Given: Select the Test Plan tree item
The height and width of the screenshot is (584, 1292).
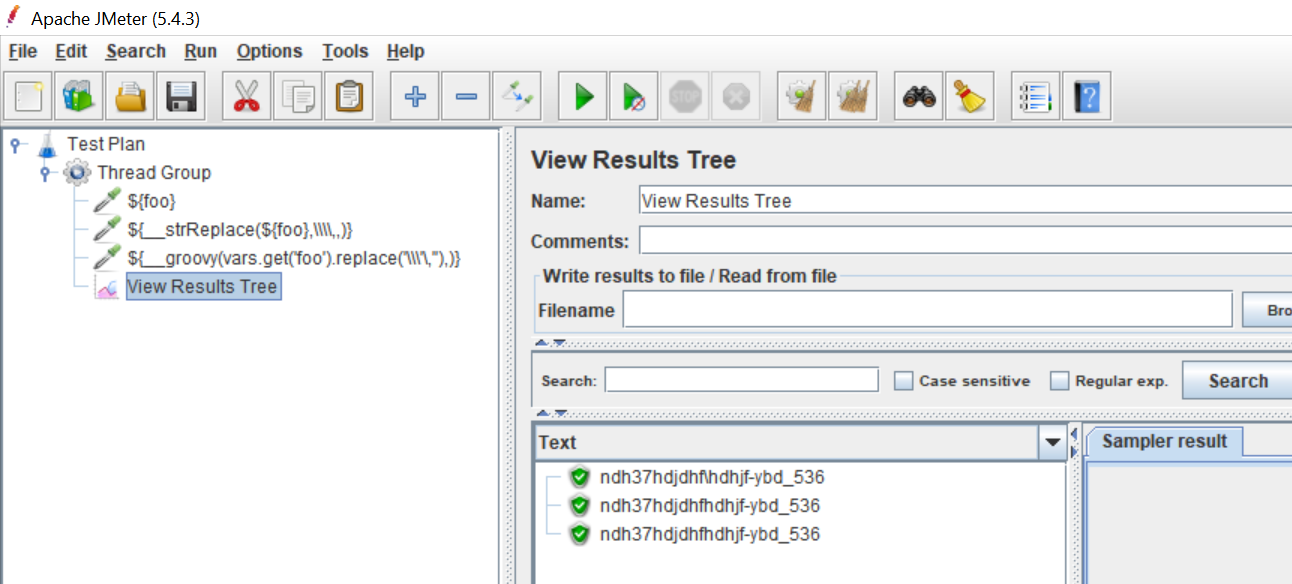Looking at the screenshot, I should coord(106,145).
